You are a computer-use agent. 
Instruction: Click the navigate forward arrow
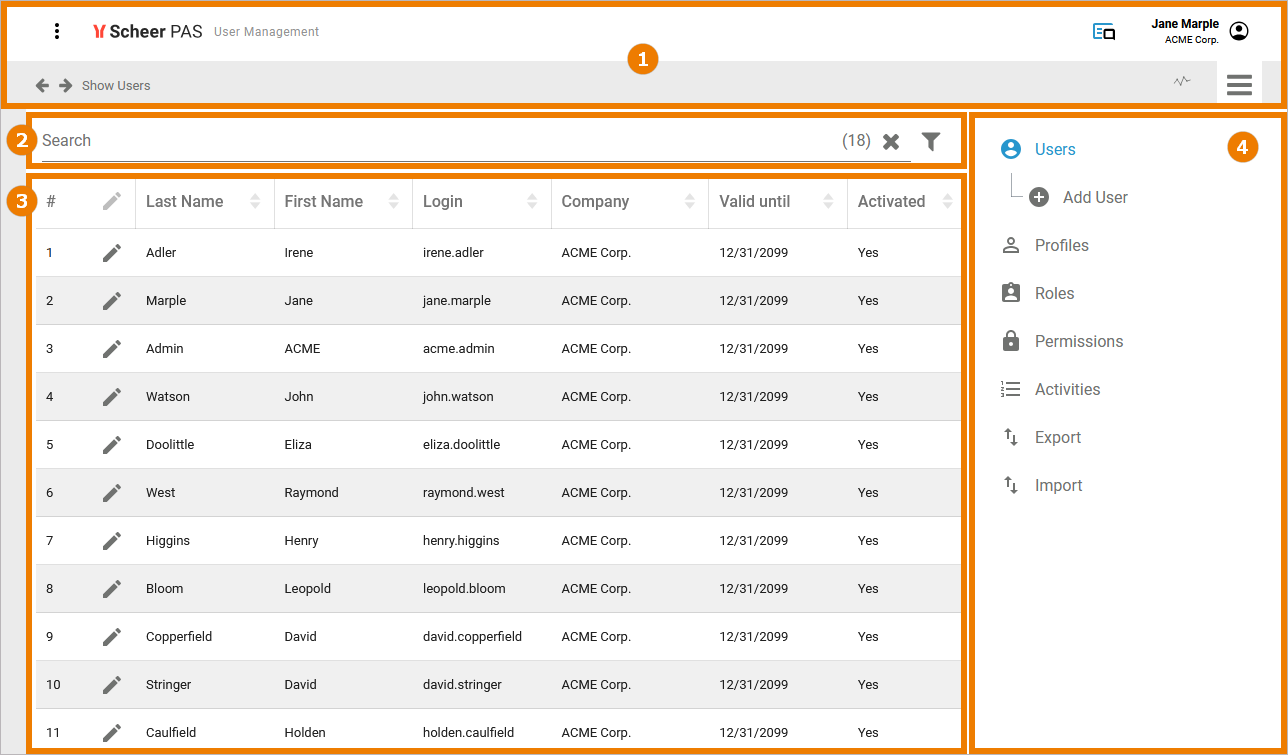pyautogui.click(x=66, y=85)
